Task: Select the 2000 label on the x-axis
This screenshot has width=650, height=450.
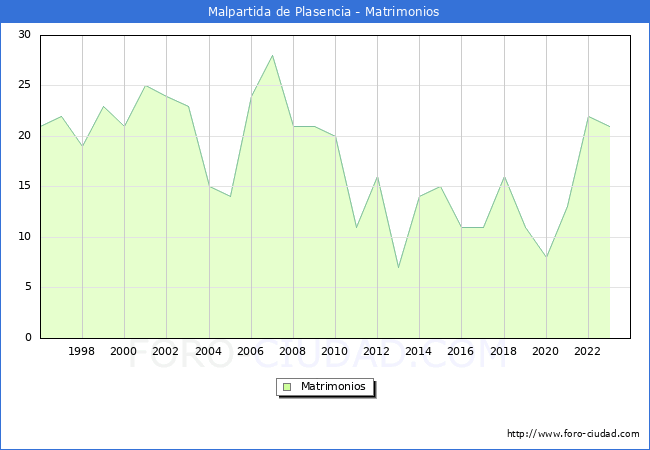Action: pos(124,352)
